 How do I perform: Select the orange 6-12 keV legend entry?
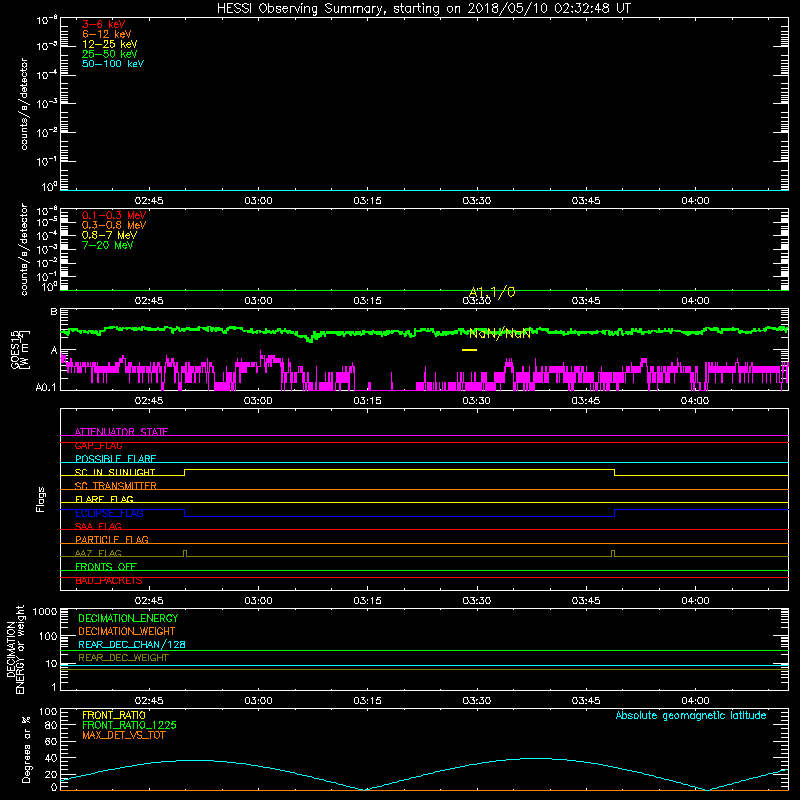click(x=107, y=34)
